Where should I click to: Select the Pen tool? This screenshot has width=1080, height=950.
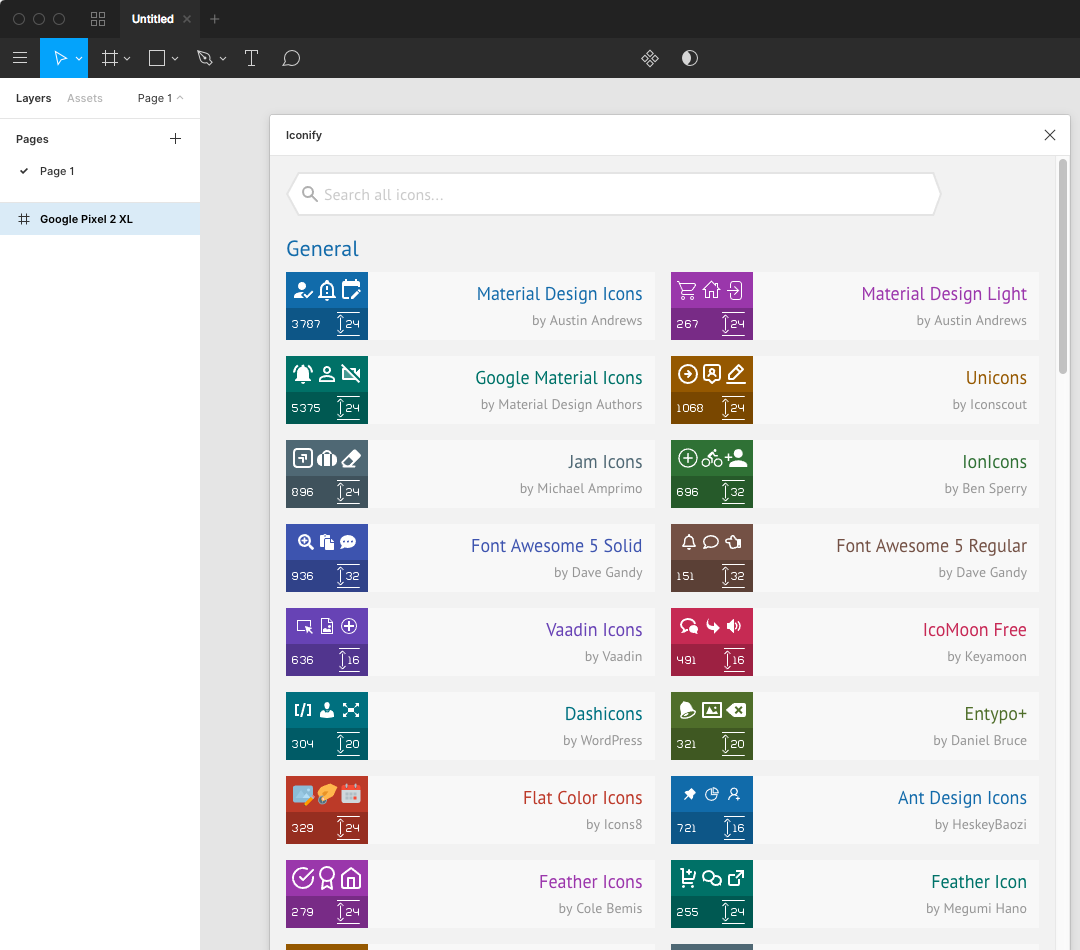(205, 58)
